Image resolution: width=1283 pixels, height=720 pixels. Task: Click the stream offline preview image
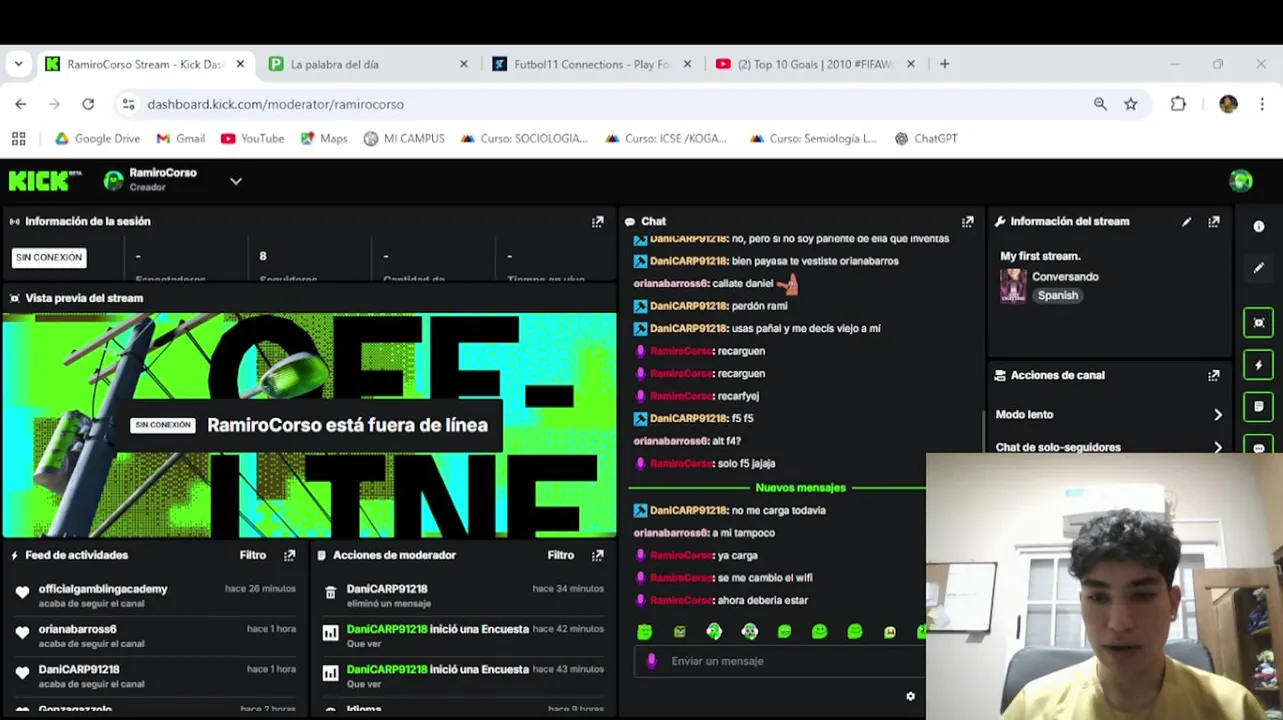[309, 426]
